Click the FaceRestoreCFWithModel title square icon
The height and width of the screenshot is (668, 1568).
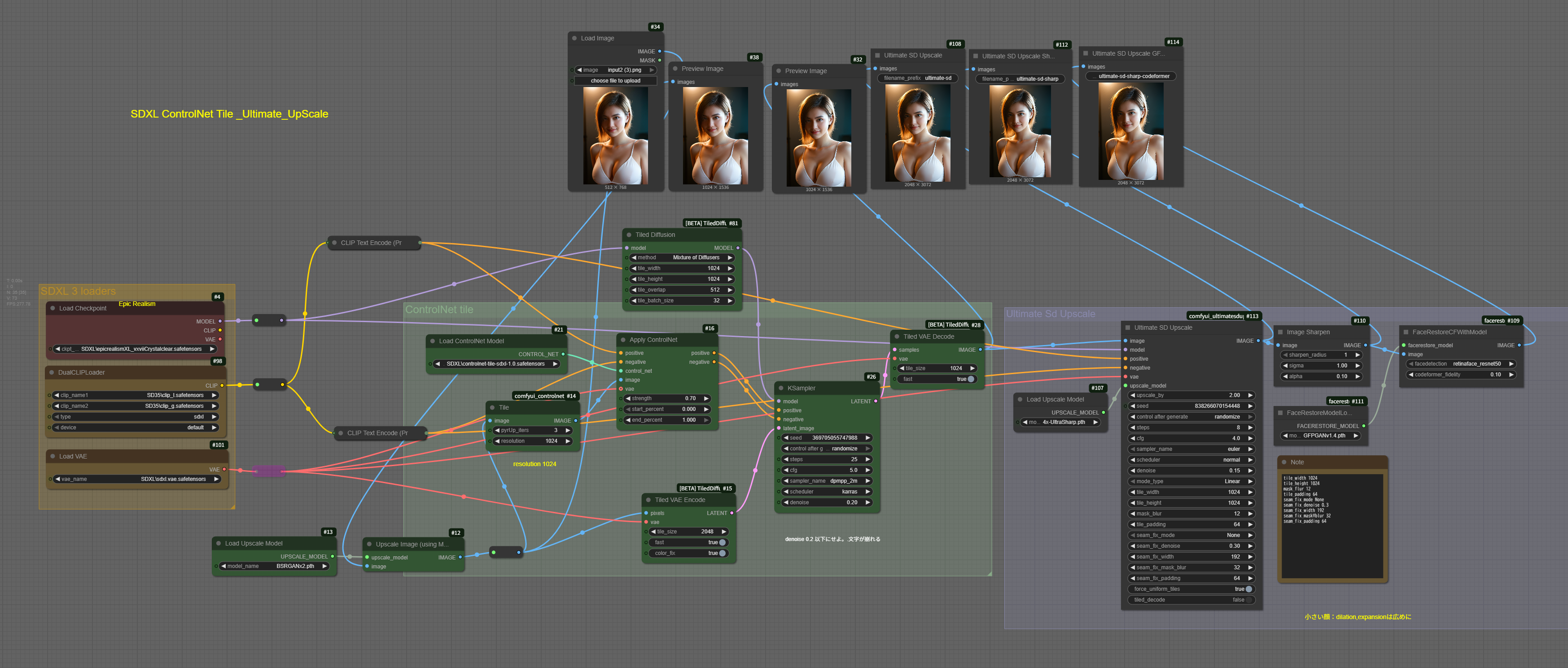click(1406, 332)
